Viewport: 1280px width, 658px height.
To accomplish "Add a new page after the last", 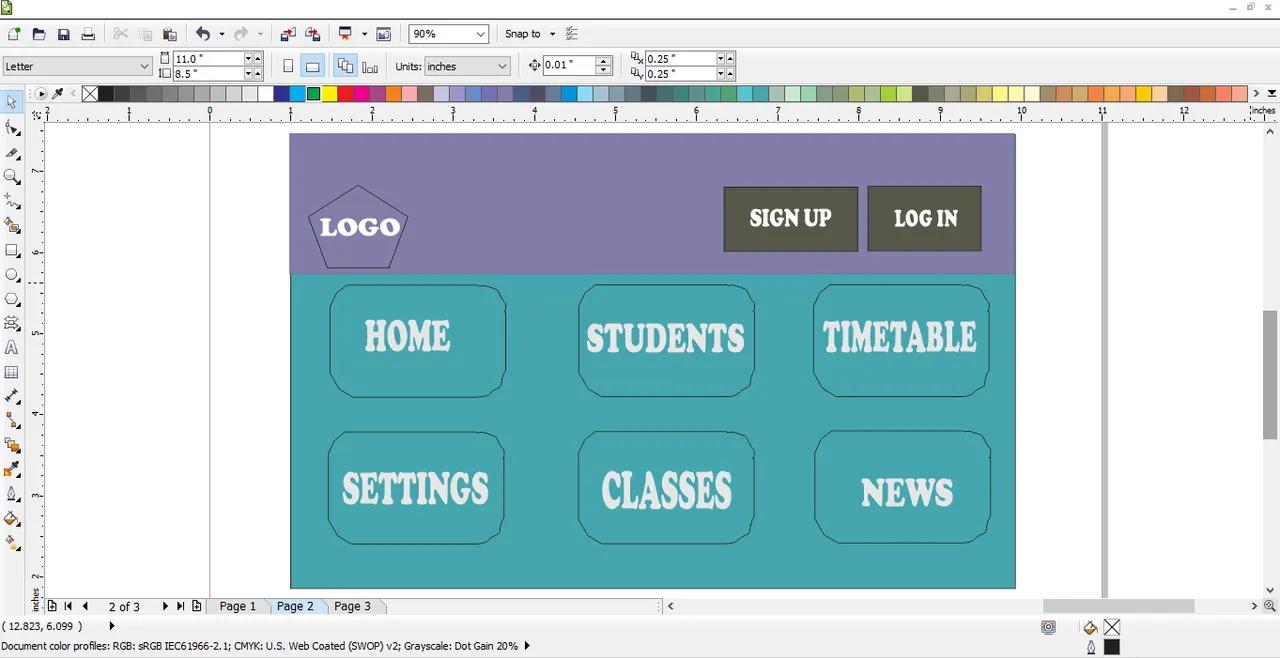I will pos(197,606).
